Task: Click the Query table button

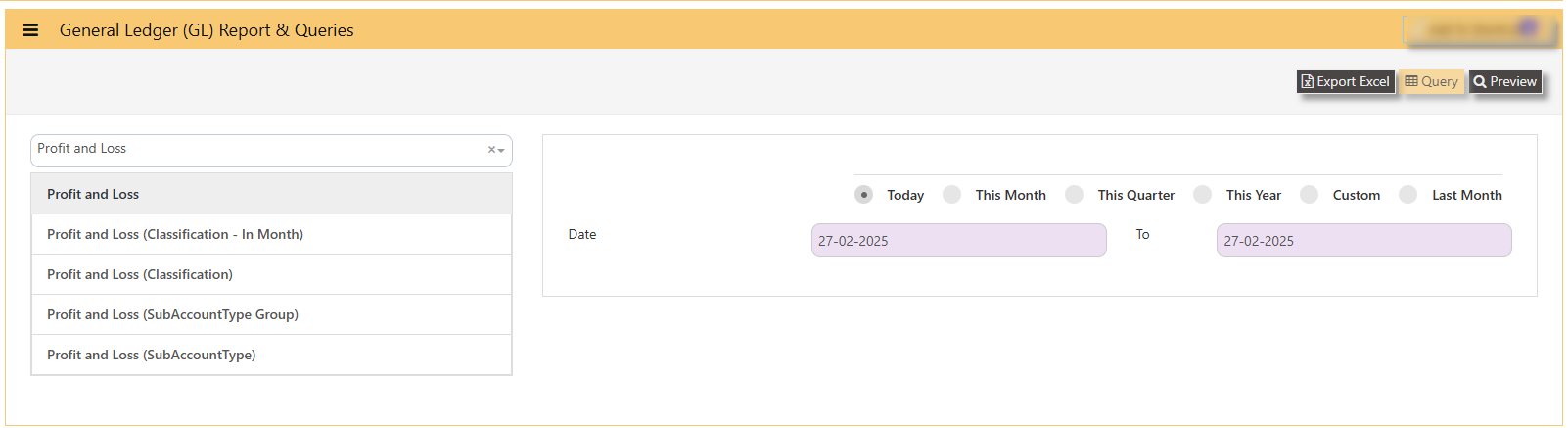Action: (1431, 81)
